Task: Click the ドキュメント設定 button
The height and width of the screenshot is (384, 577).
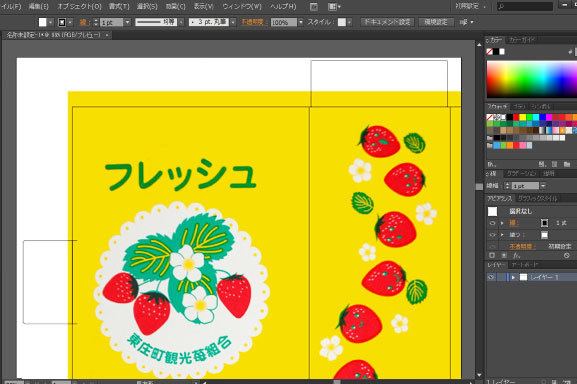Action: pyautogui.click(x=387, y=22)
